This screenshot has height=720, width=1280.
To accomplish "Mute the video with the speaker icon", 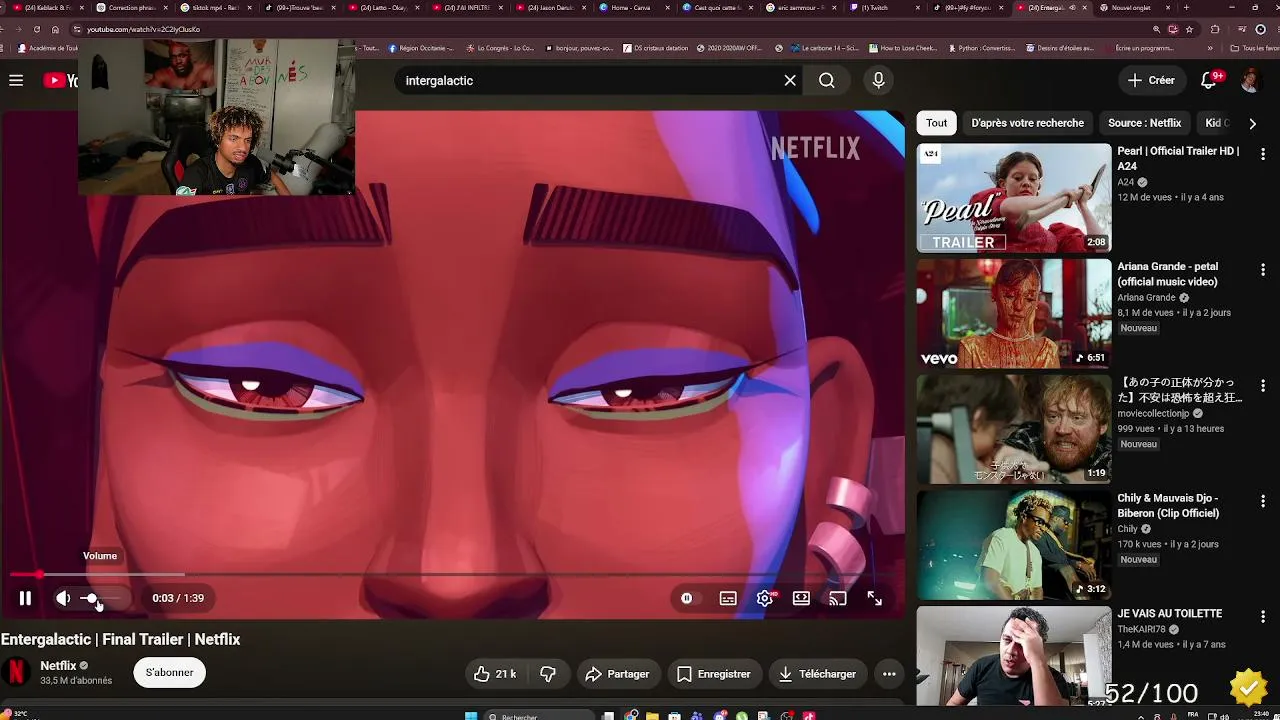I will pos(63,598).
